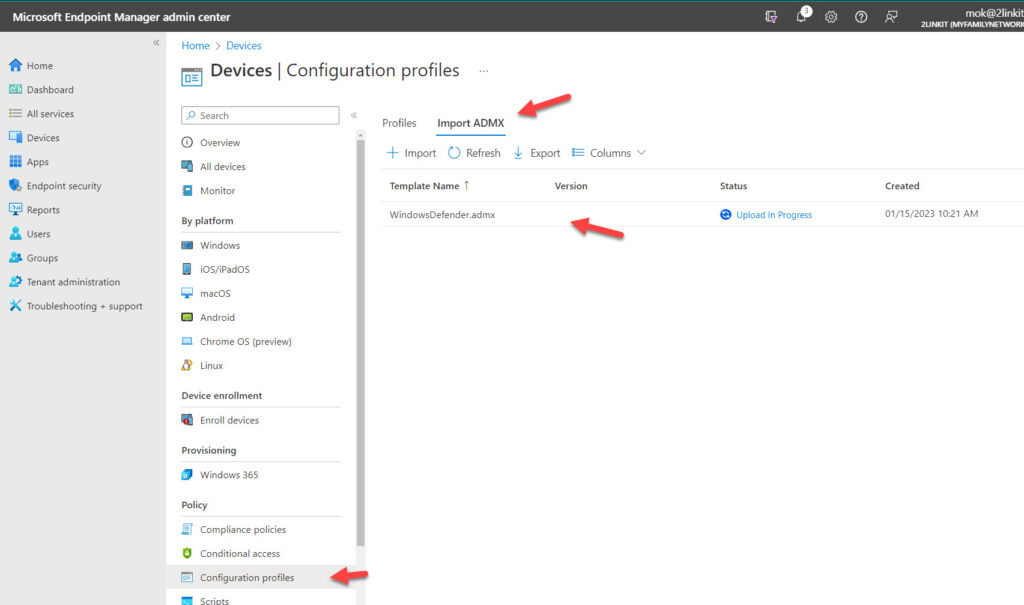
Task: Open the feedback person icon
Action: [x=891, y=17]
